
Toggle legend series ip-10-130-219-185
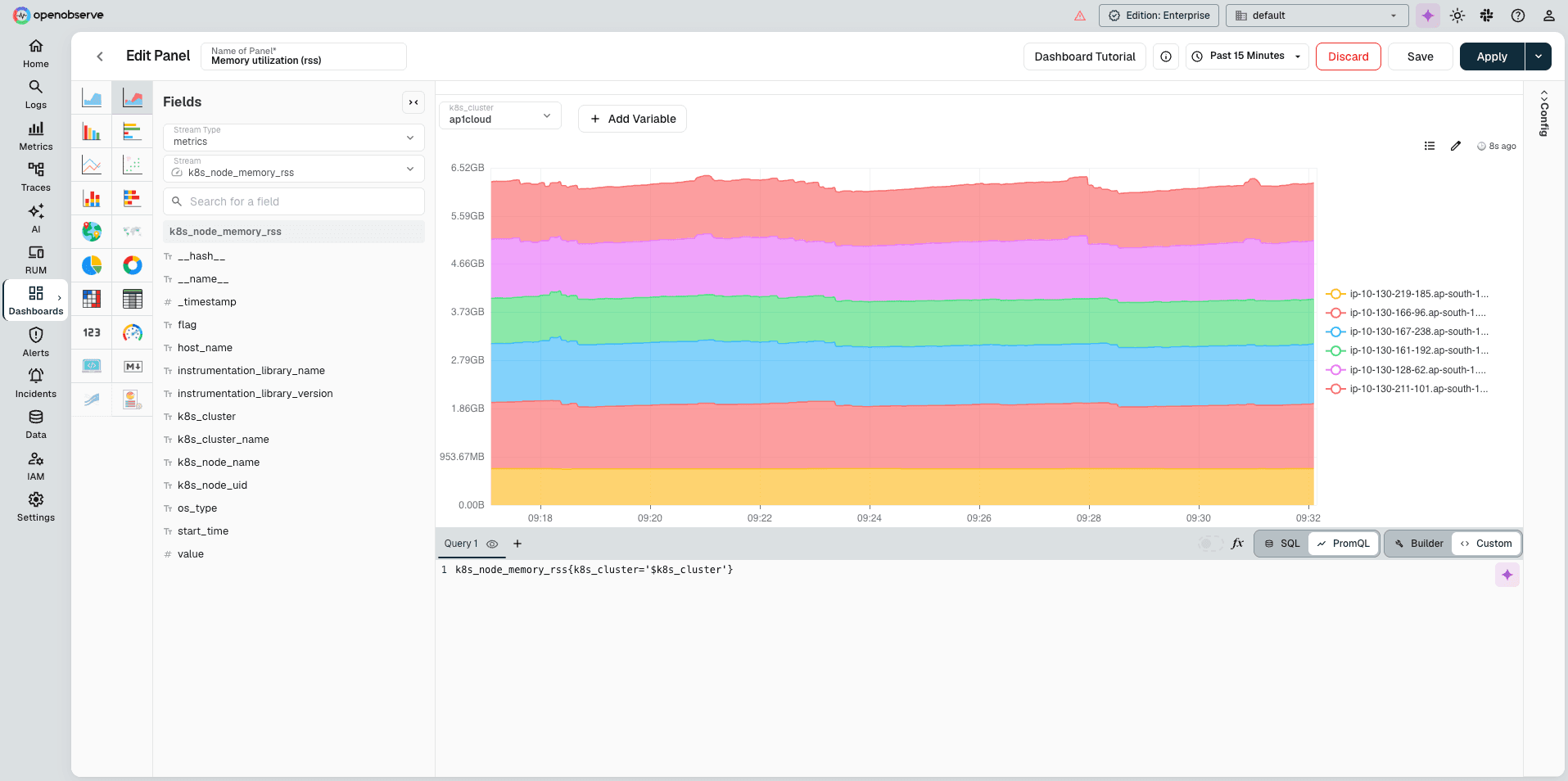pos(1408,294)
